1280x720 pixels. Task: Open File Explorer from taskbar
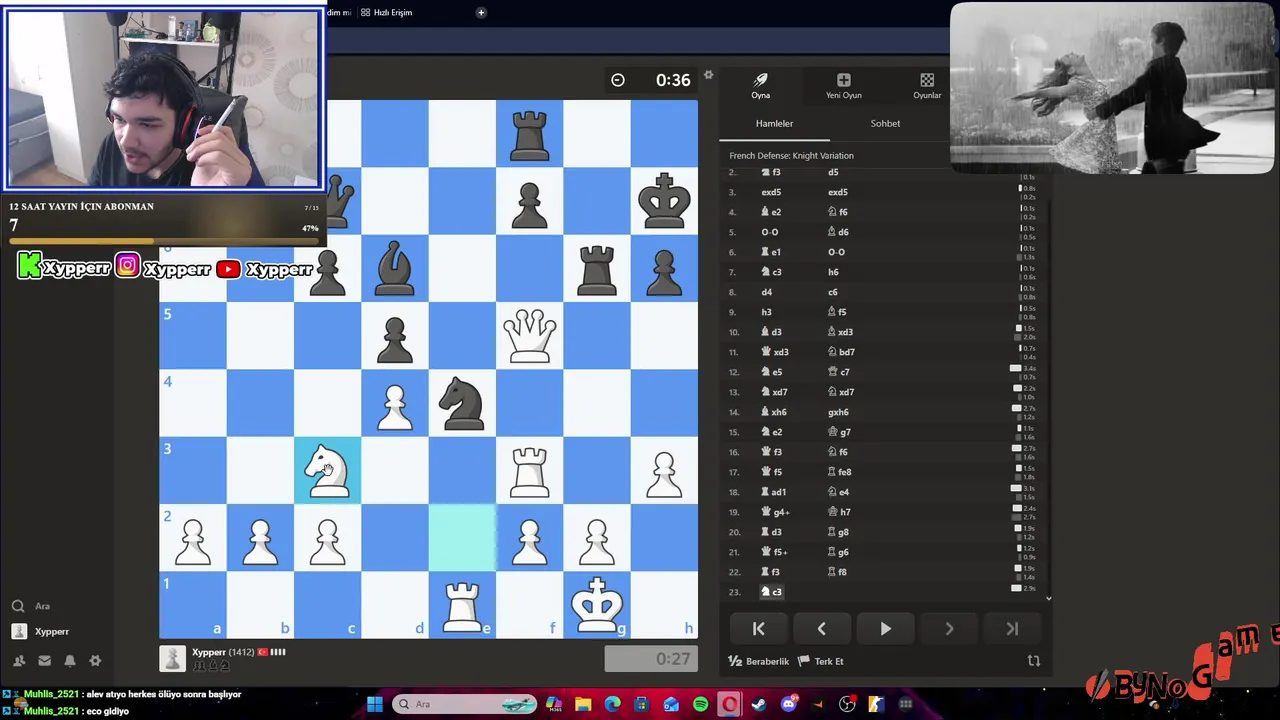583,704
